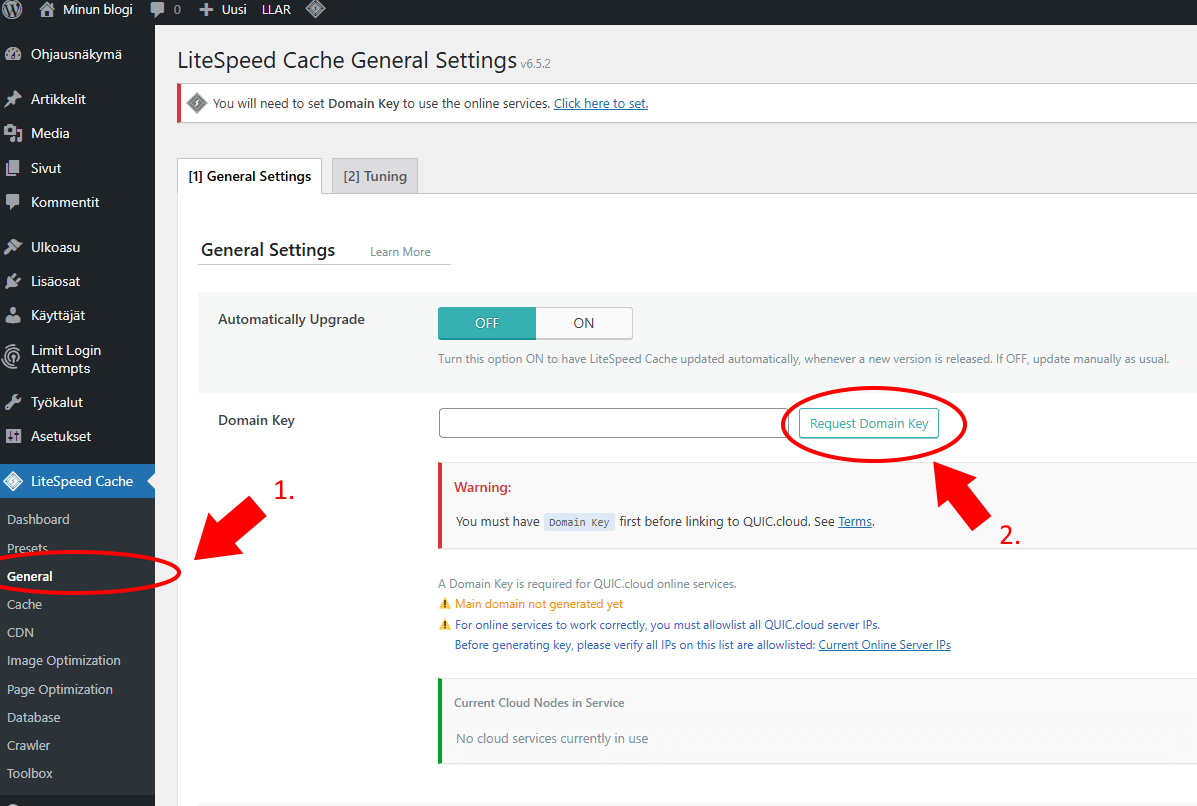Open the LLAR admin bar item

click(x=276, y=10)
